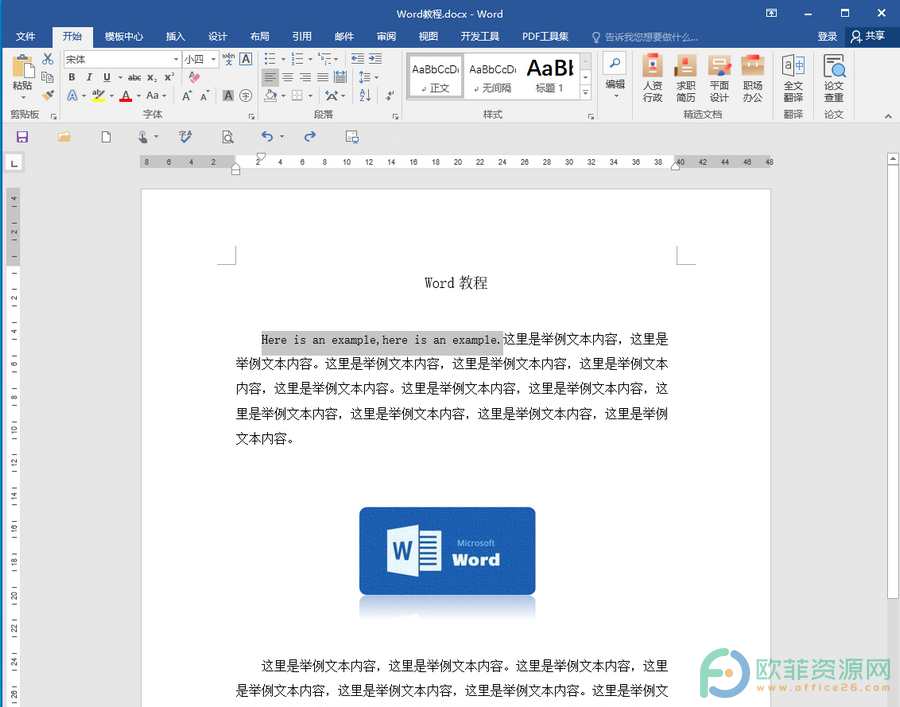The image size is (900, 707).
Task: Expand the font name dropdown 宋体
Action: pos(176,59)
